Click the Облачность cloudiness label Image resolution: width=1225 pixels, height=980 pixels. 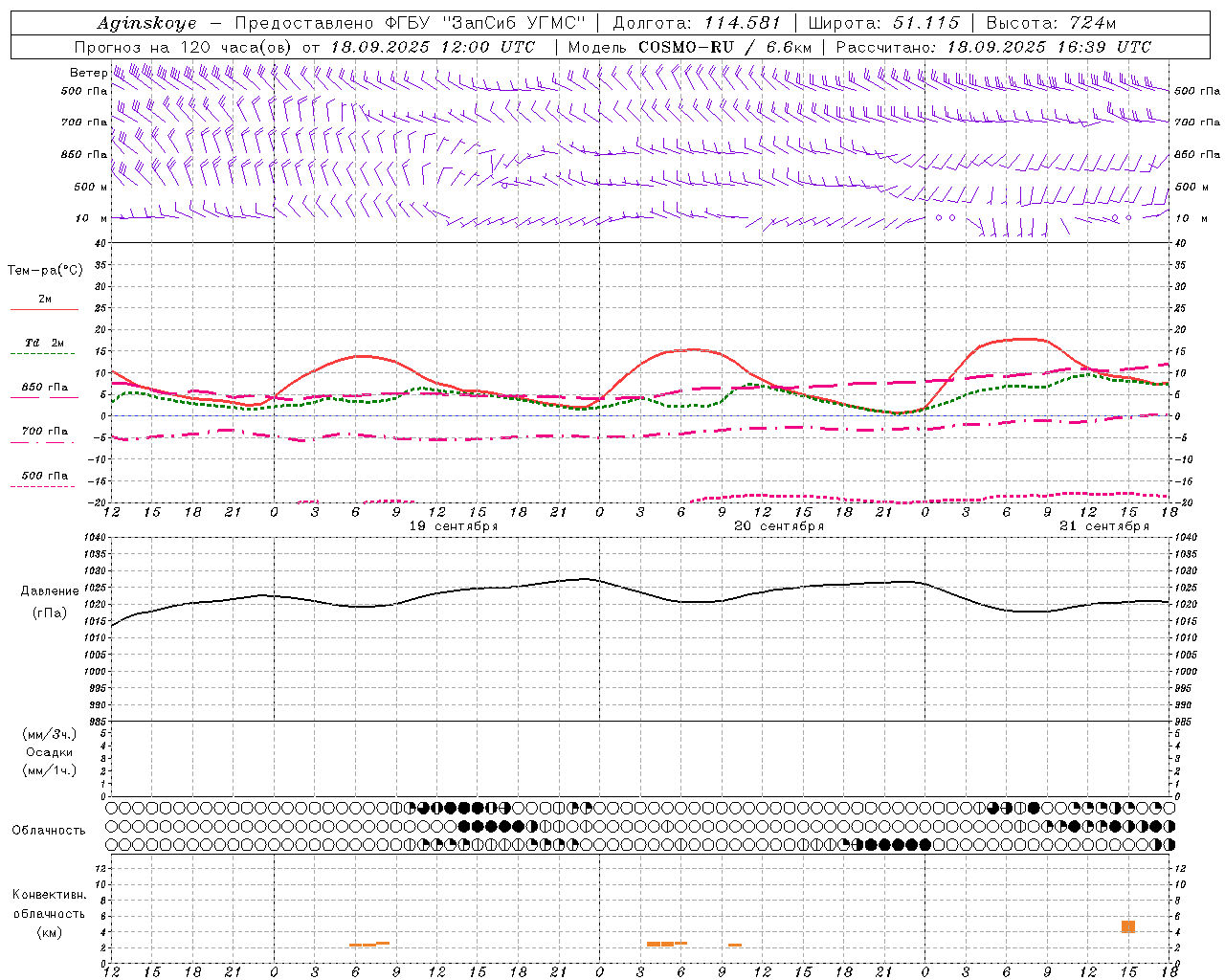[49, 830]
